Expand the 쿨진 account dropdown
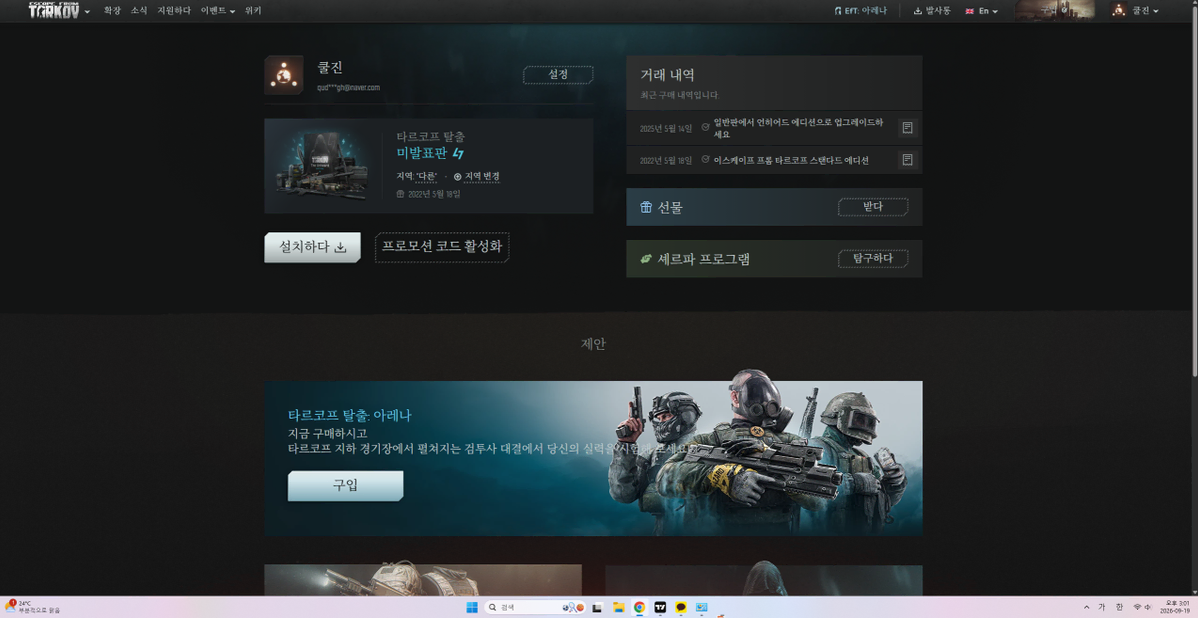Image resolution: width=1198 pixels, height=618 pixels. 1145,11
